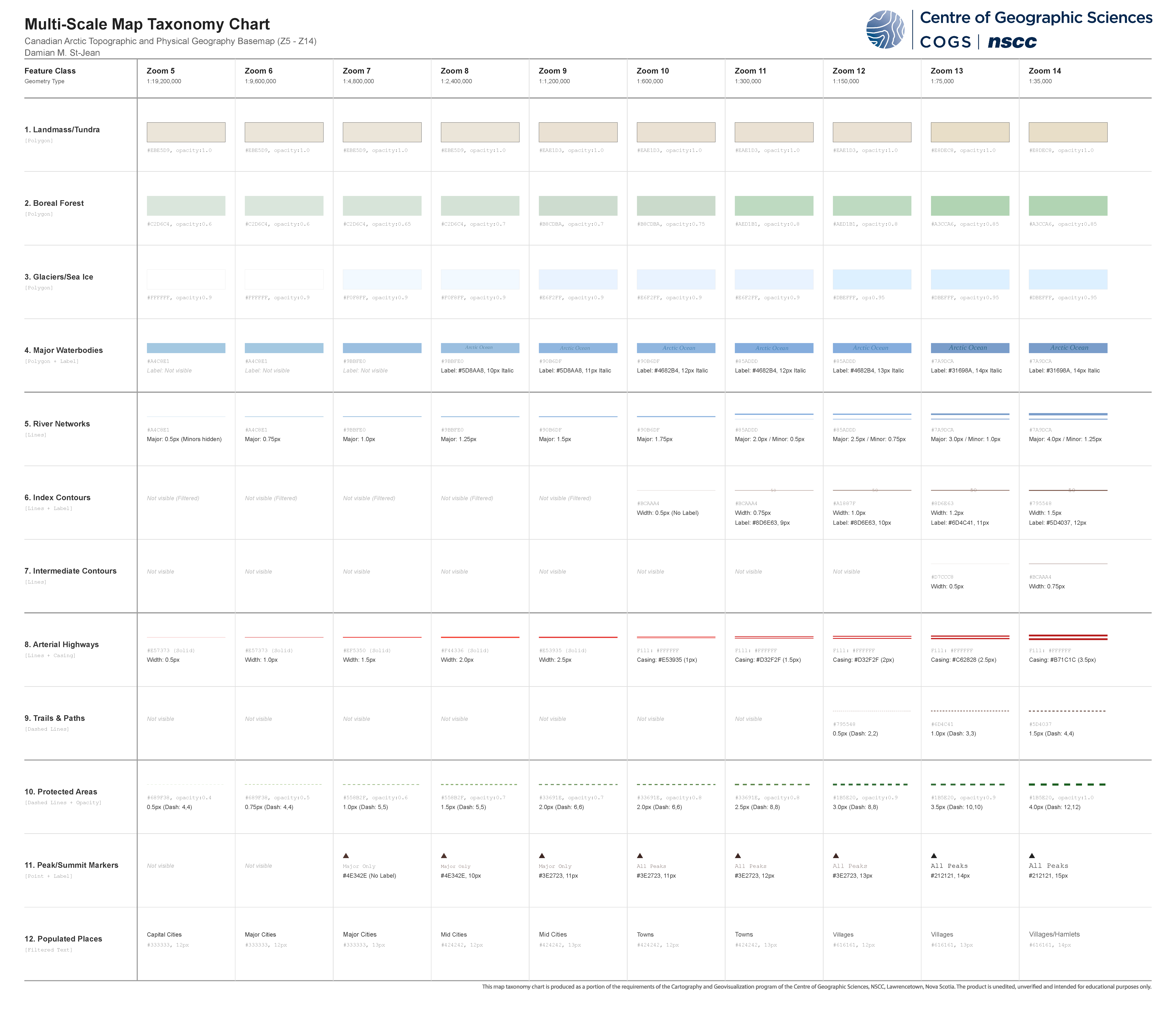Click the Multi-Scale Map Taxonomy Chart title

coord(147,24)
